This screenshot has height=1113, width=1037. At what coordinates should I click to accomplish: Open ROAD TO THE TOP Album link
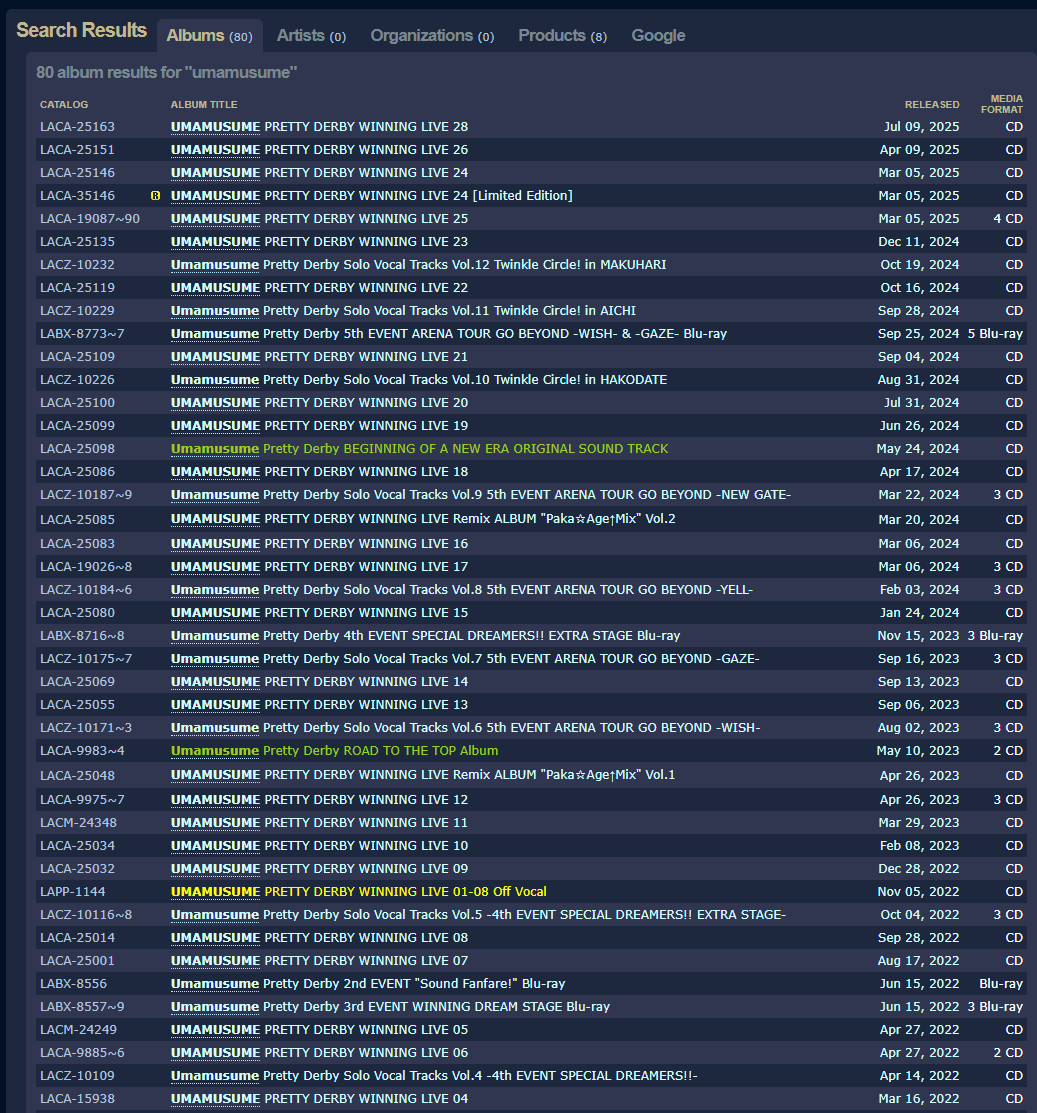[334, 751]
